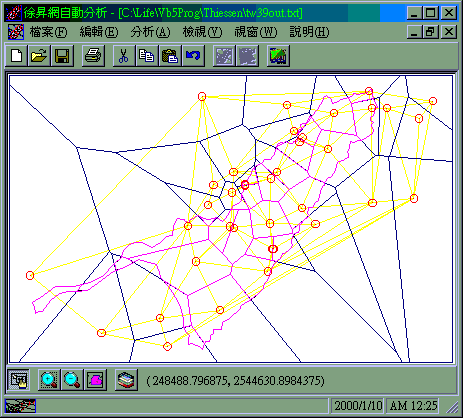This screenshot has width=463, height=418.
Task: Click the Paste clipboard icon
Action: (x=170, y=56)
